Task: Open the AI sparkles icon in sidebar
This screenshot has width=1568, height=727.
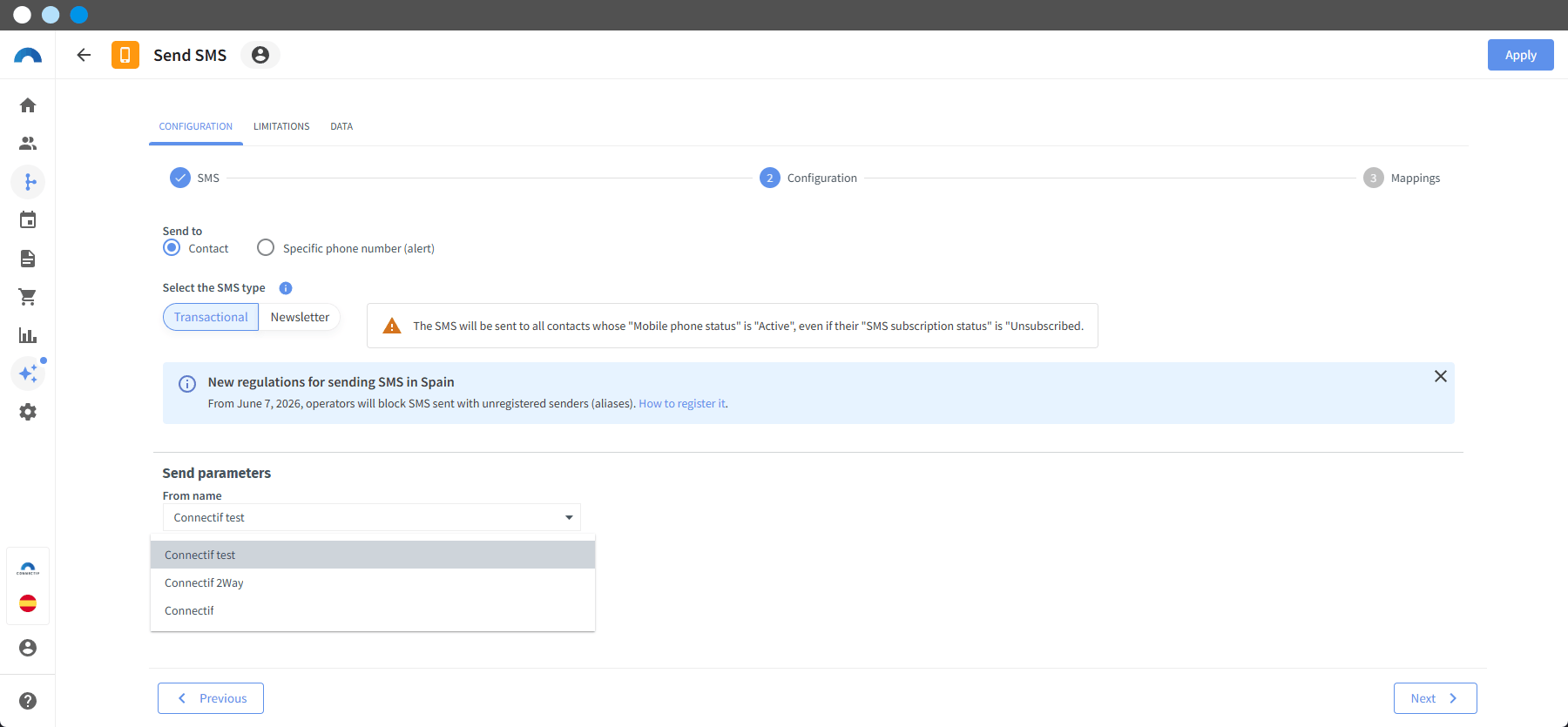Action: click(x=28, y=374)
